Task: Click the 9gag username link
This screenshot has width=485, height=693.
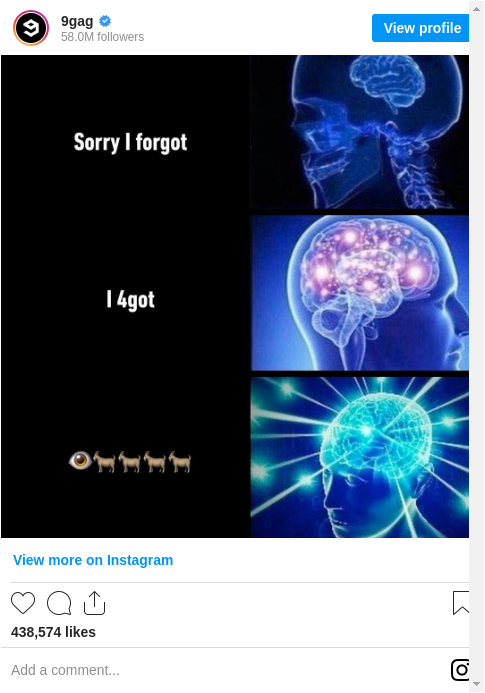Action: pyautogui.click(x=77, y=21)
